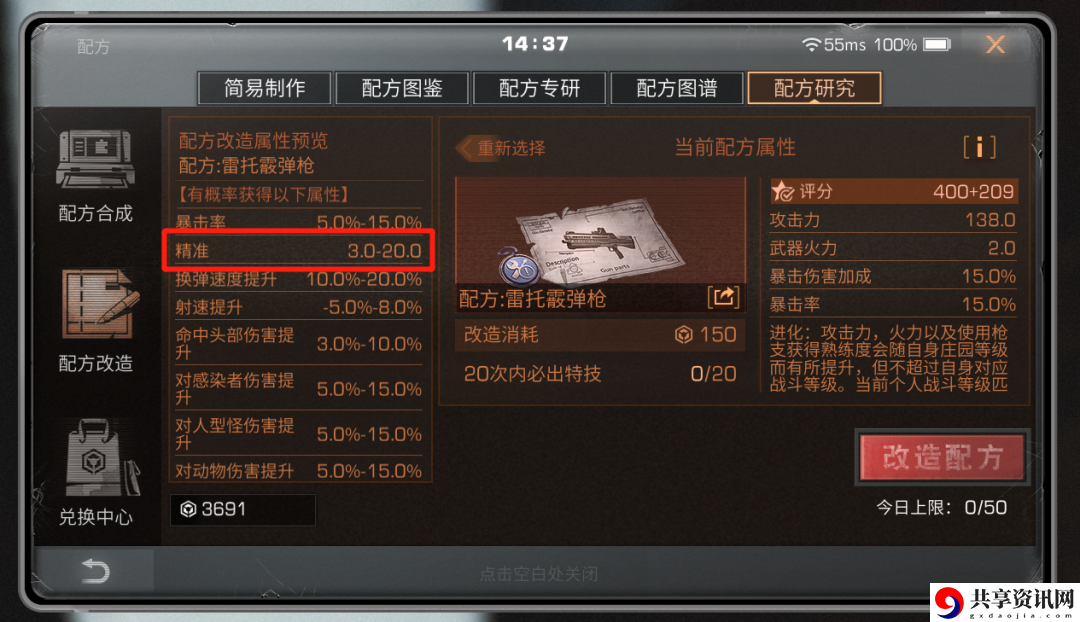Select the 配方研究 tab
This screenshot has height=622, width=1080.
pyautogui.click(x=814, y=88)
